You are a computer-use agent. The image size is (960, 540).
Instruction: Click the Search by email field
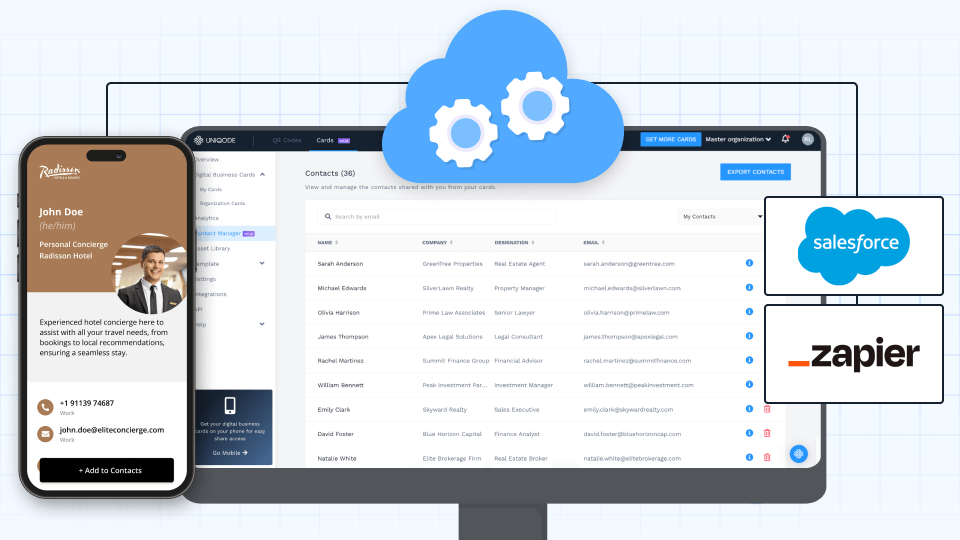(x=437, y=217)
